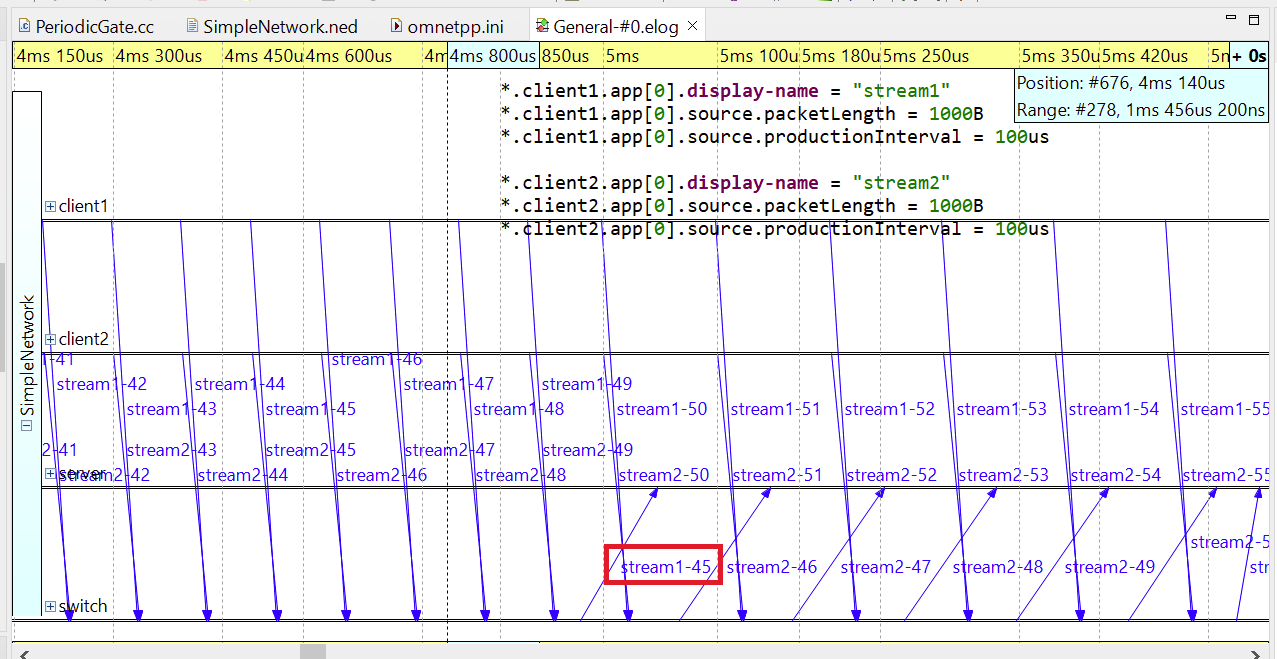This screenshot has width=1277, height=659.
Task: Select the highlighted 4ms 800us timestamp
Action: coord(491,56)
